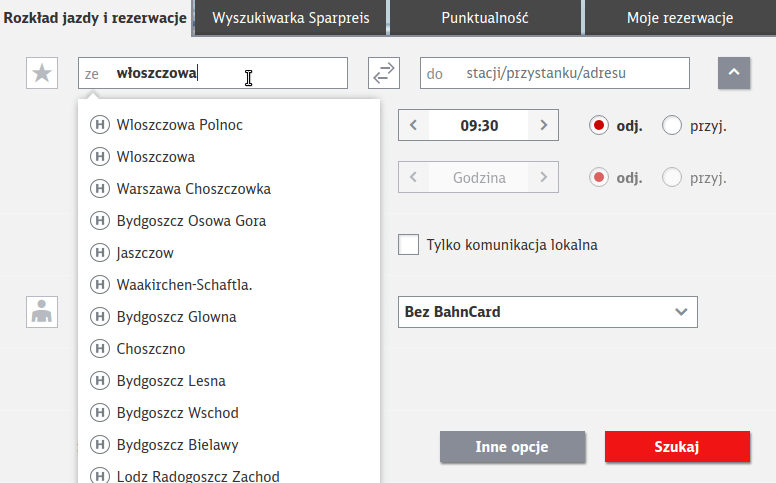Choose Bydgoszcz Lesna suggestion
This screenshot has height=483, width=776.
point(229,381)
